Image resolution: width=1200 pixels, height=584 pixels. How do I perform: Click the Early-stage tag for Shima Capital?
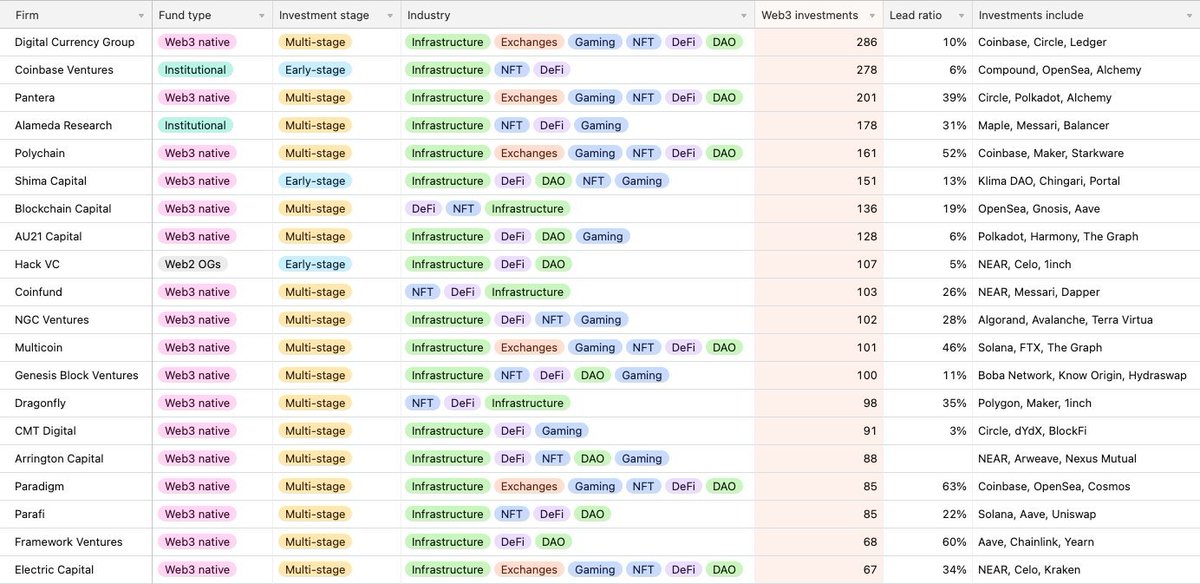pyautogui.click(x=315, y=181)
